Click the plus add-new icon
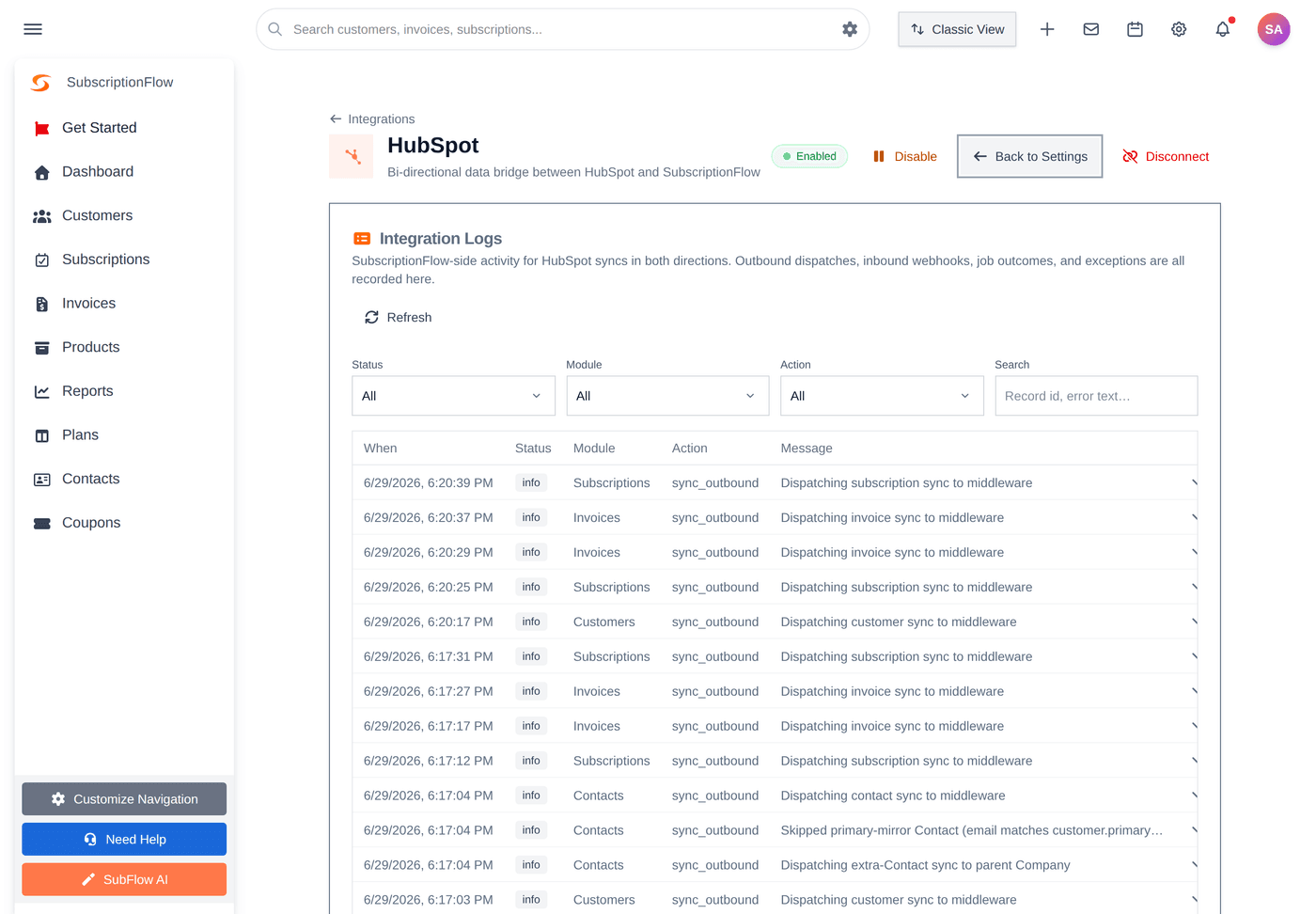1316x914 pixels. (x=1047, y=29)
